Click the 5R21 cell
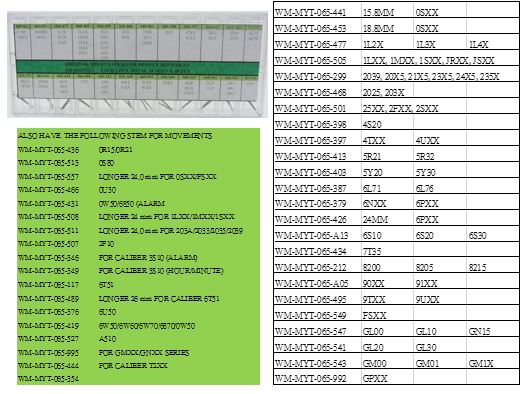The height and width of the screenshot is (394, 525). coord(387,153)
